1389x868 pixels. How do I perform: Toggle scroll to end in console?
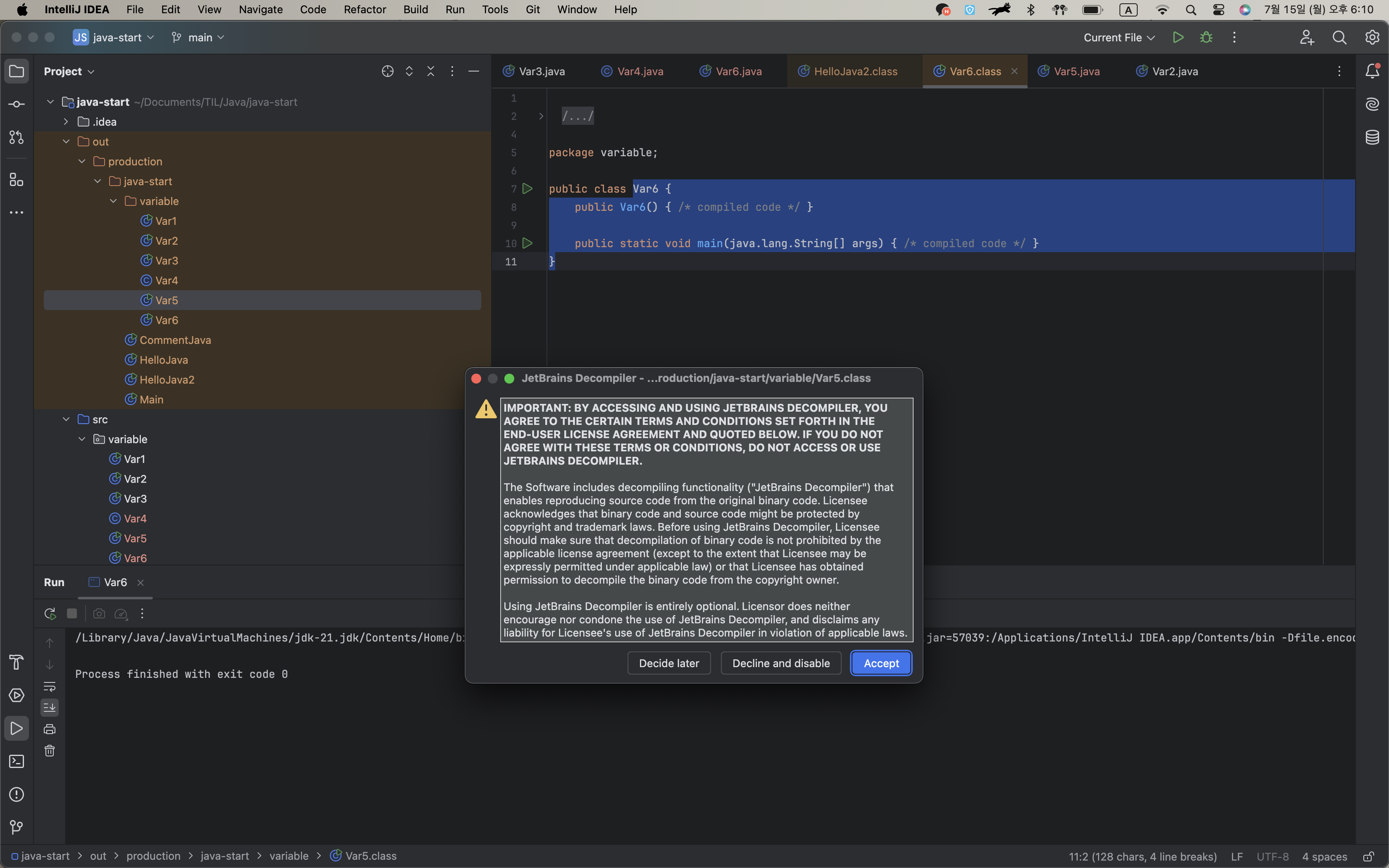point(50,707)
